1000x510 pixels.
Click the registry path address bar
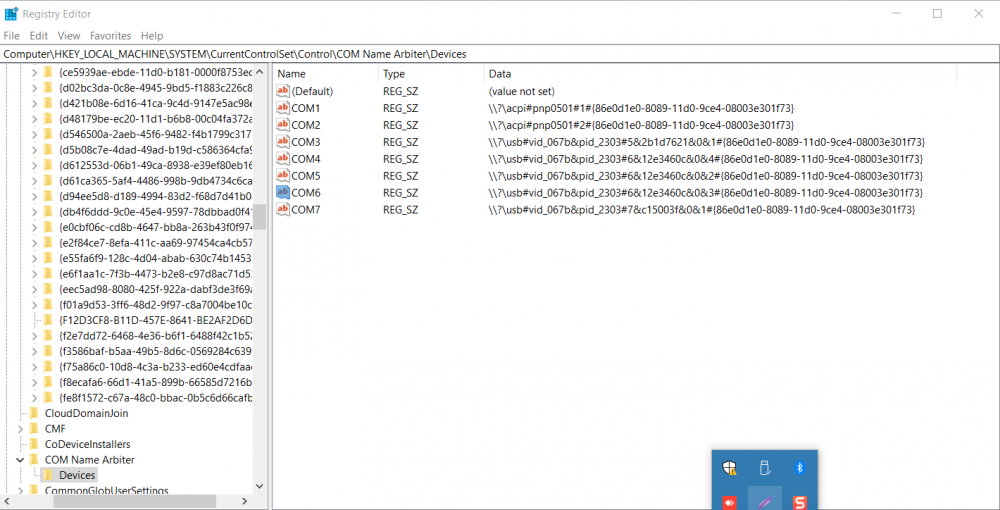click(x=500, y=54)
